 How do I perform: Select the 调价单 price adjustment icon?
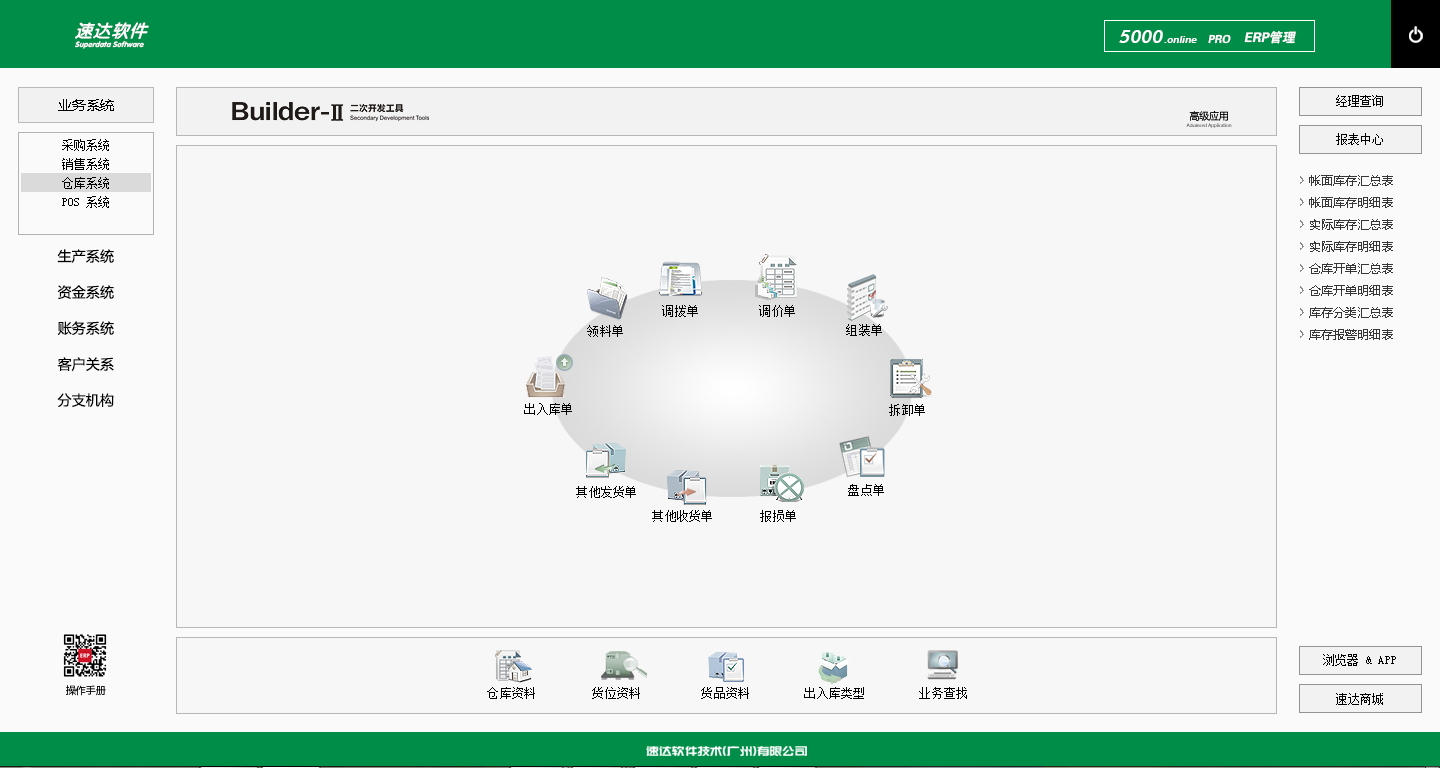pos(777,280)
